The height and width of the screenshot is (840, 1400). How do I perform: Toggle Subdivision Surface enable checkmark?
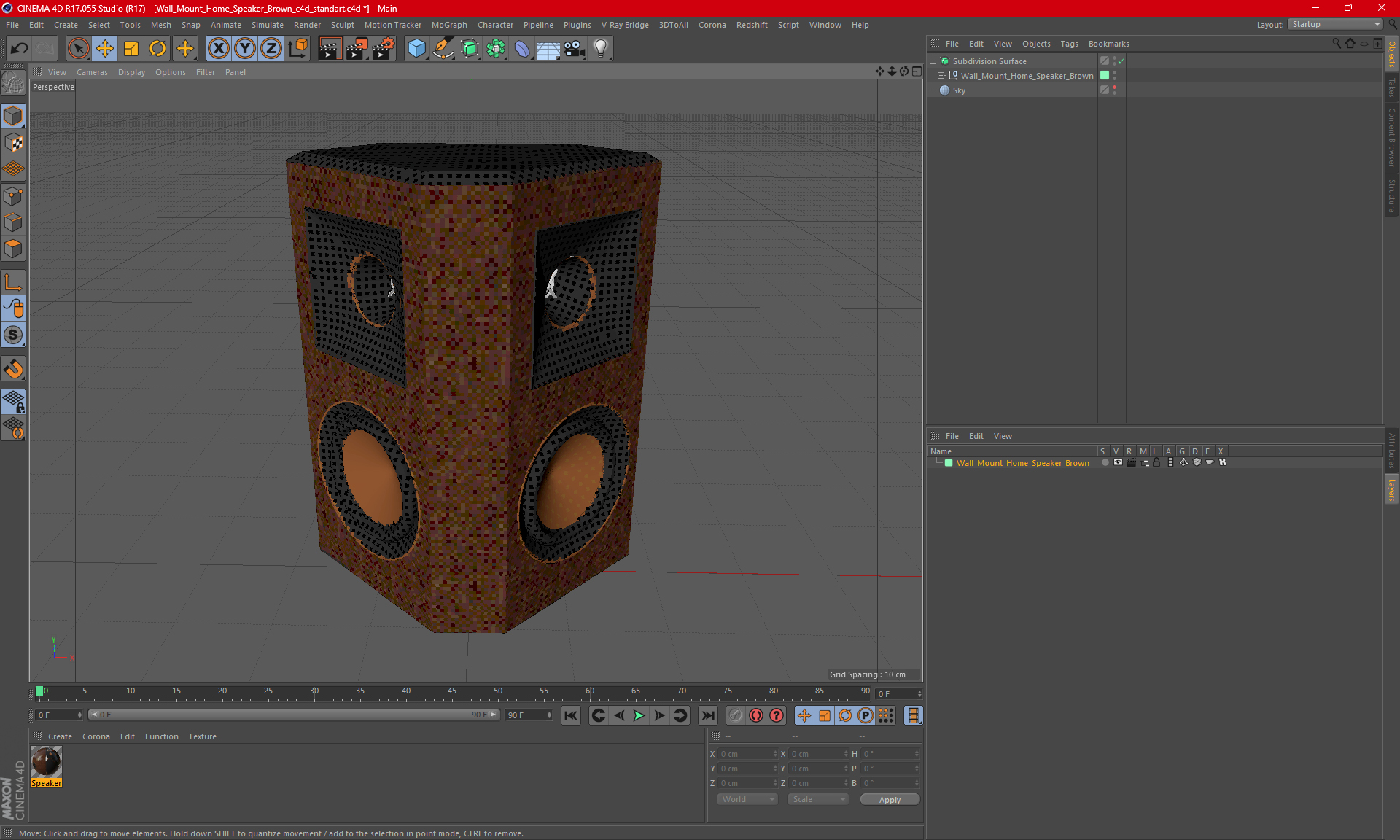(1121, 61)
